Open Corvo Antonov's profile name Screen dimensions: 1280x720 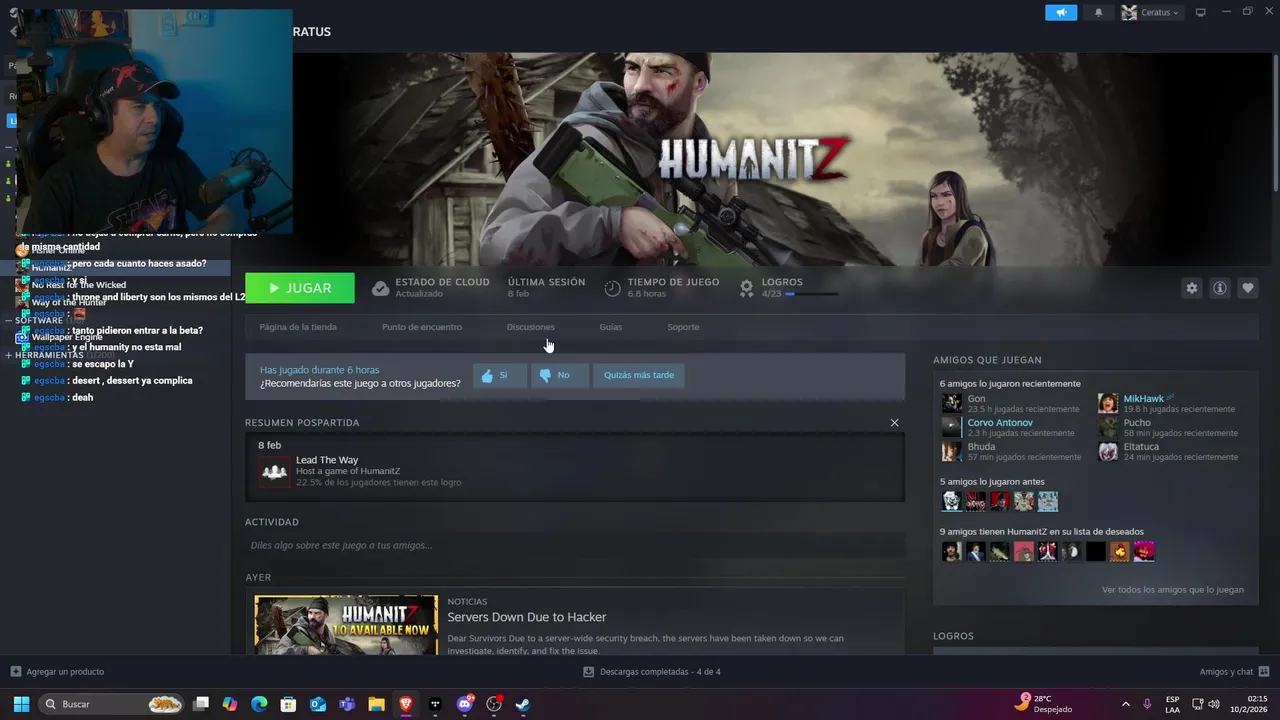1000,423
